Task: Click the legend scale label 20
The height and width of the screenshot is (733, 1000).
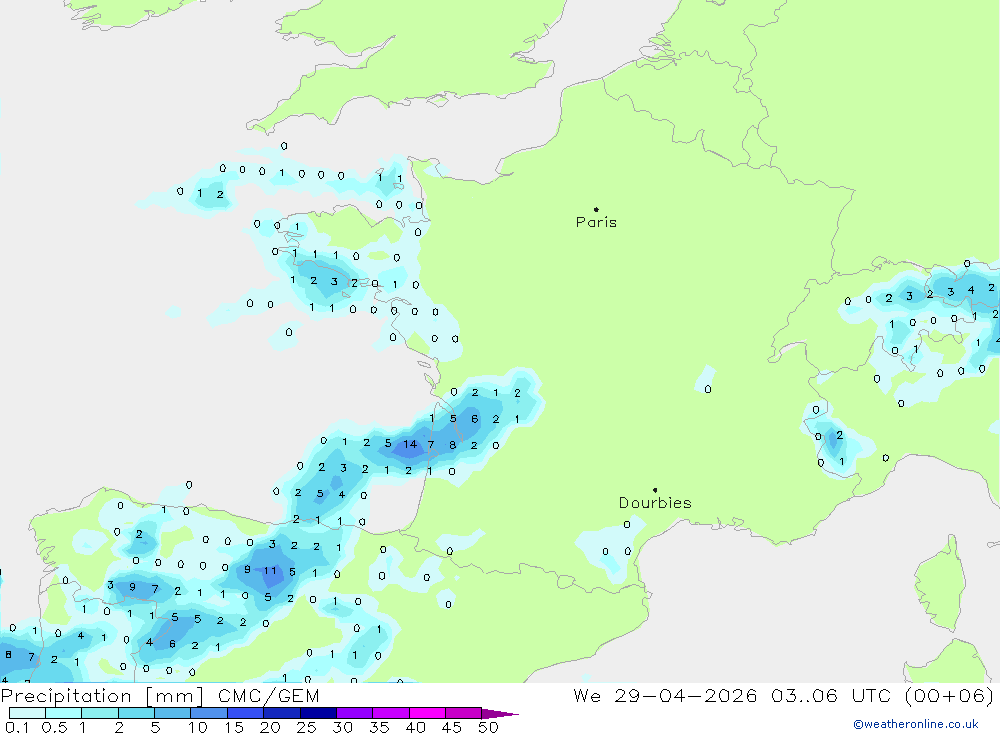Action: coord(270,727)
